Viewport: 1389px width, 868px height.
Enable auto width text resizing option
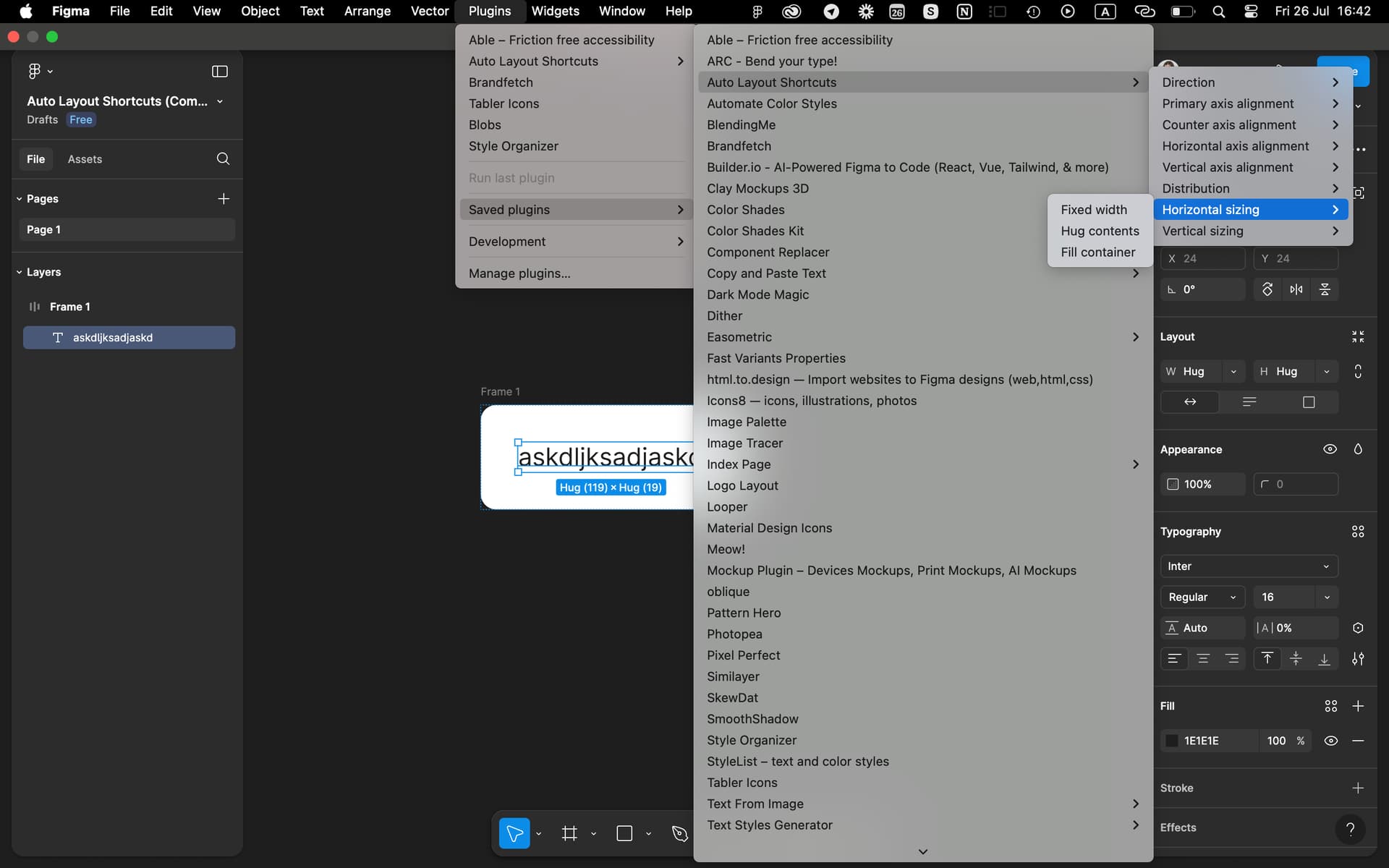[1190, 401]
